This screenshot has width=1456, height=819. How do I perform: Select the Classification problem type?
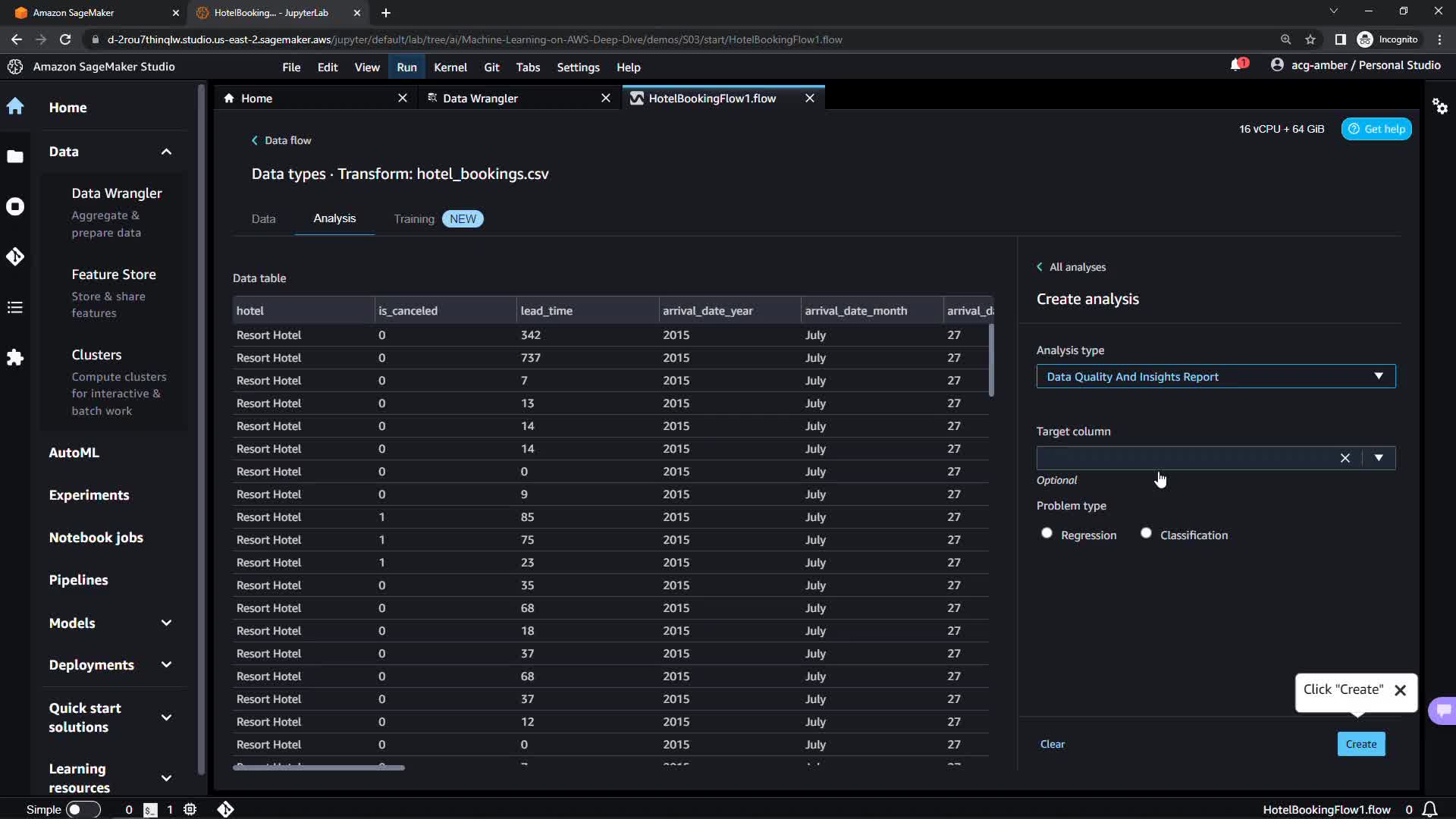[x=1146, y=533]
